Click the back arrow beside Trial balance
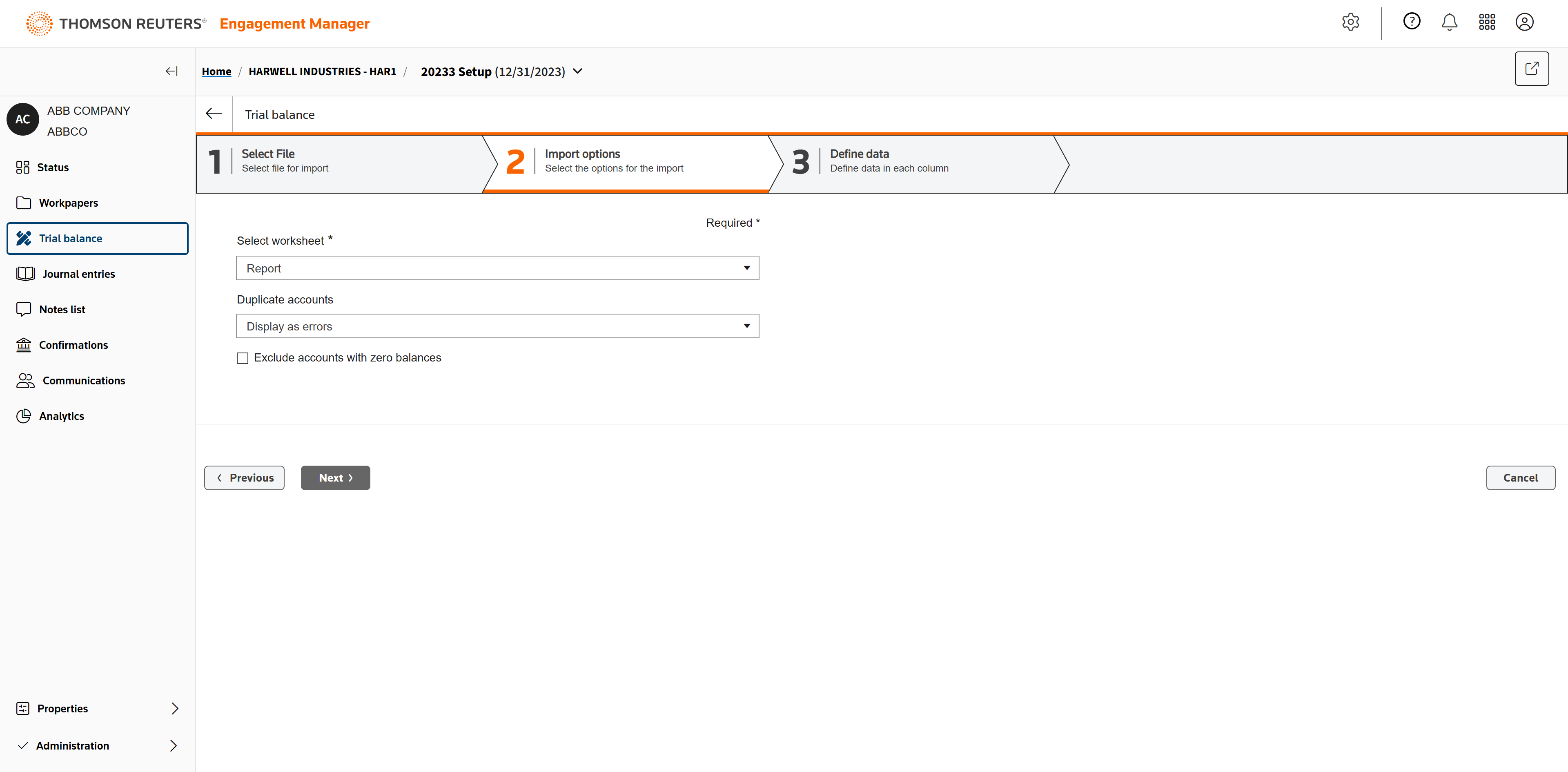Viewport: 1568px width, 772px height. point(214,114)
